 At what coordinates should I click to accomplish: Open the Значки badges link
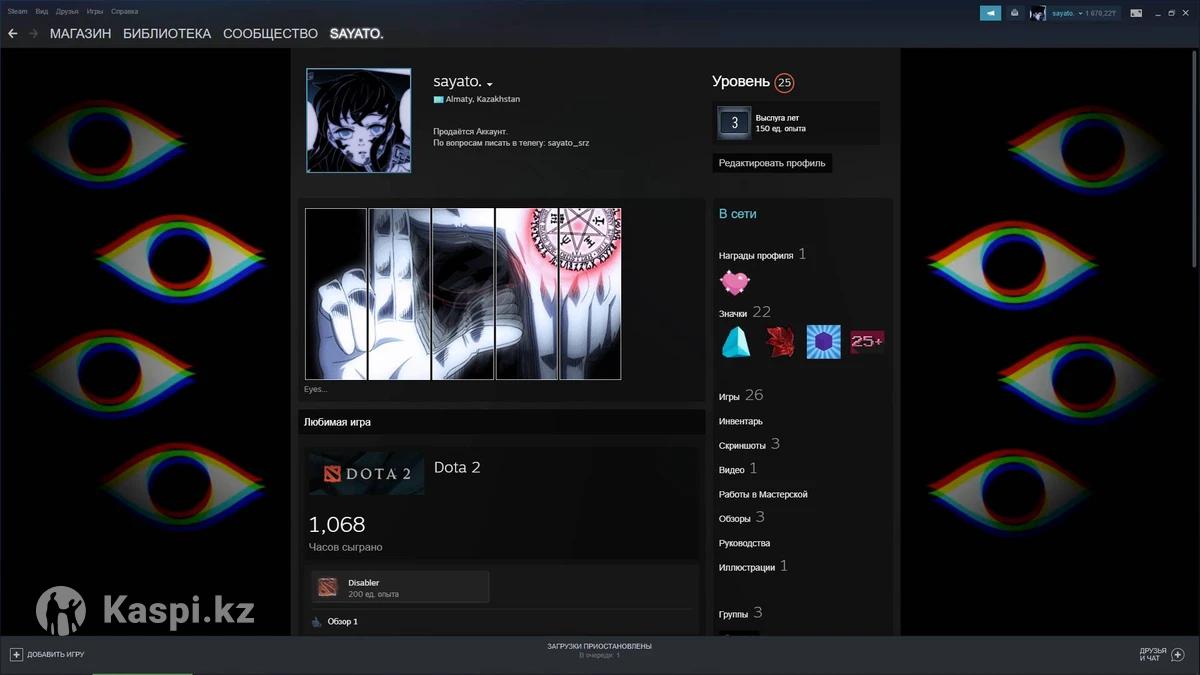click(733, 314)
